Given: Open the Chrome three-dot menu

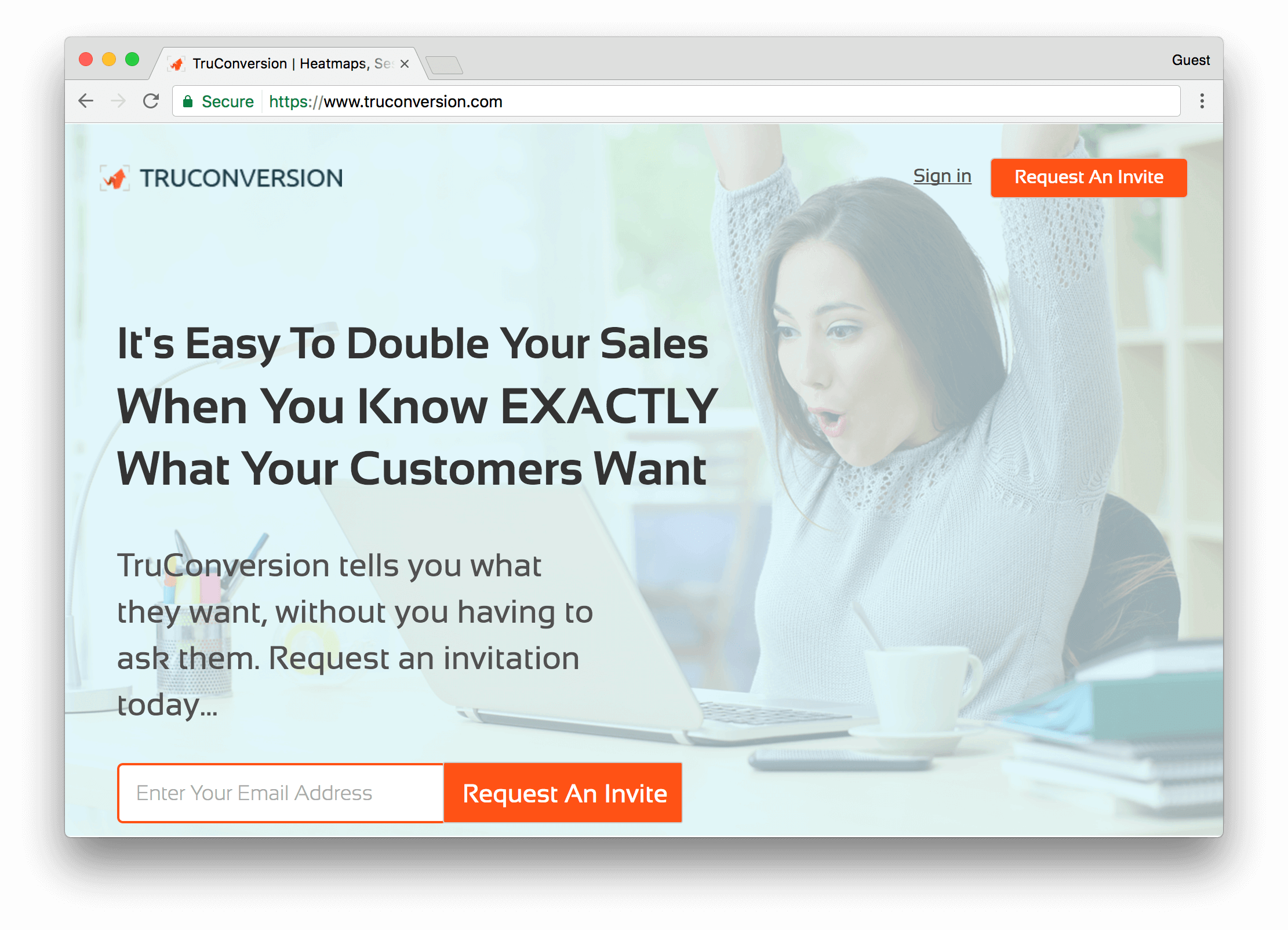Looking at the screenshot, I should (x=1202, y=101).
